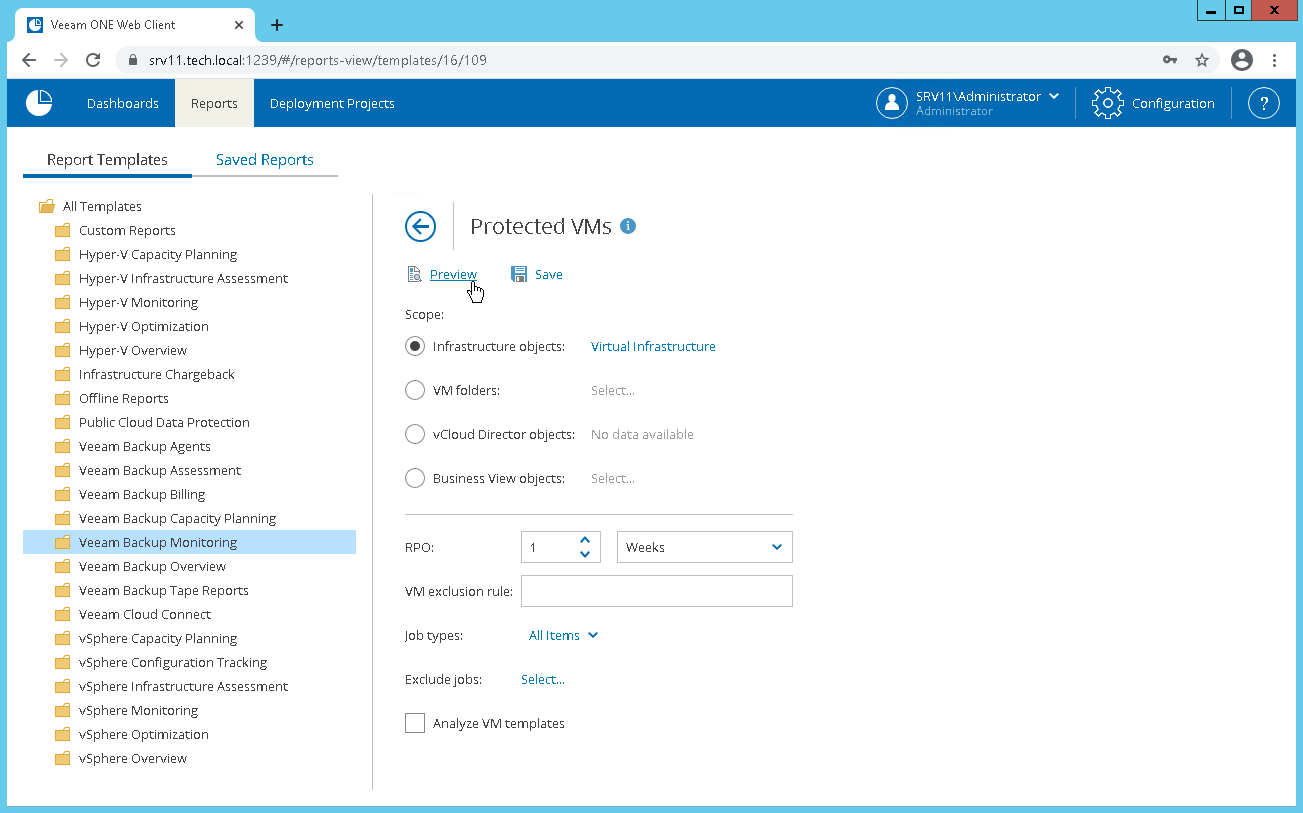This screenshot has height=813, width=1303.
Task: Select the Business View objects radio button
Action: 415,478
